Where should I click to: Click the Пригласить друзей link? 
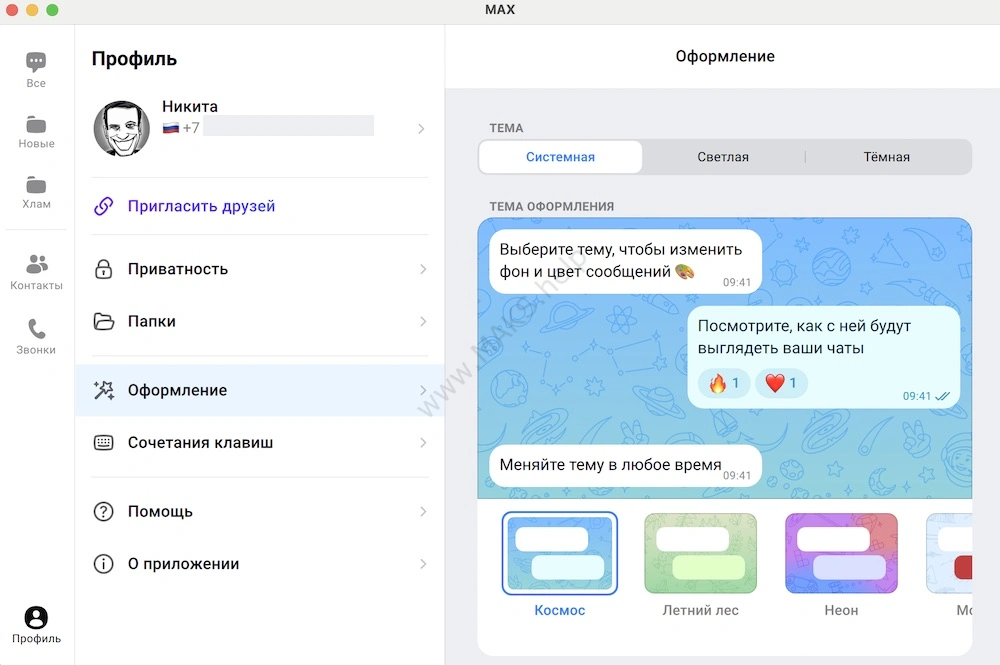pyautogui.click(x=201, y=206)
